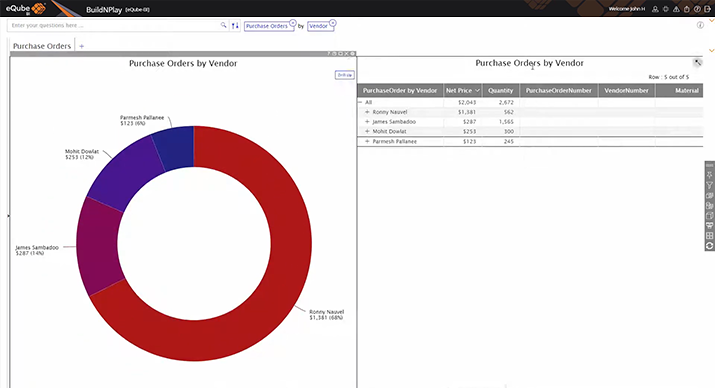Select the Purchase Orders tab

pos(42,46)
